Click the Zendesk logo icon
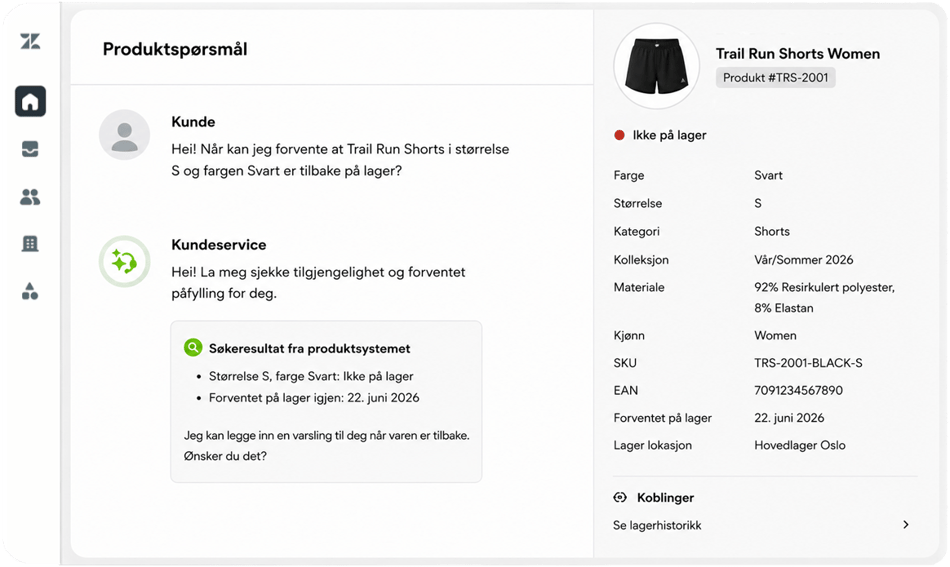Screen dimensions: 950x567 [30, 41]
